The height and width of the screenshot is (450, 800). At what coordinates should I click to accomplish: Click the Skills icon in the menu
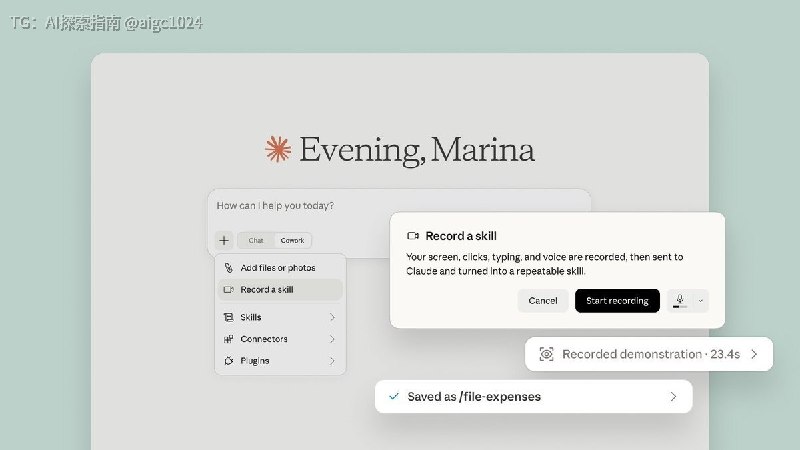(229, 317)
